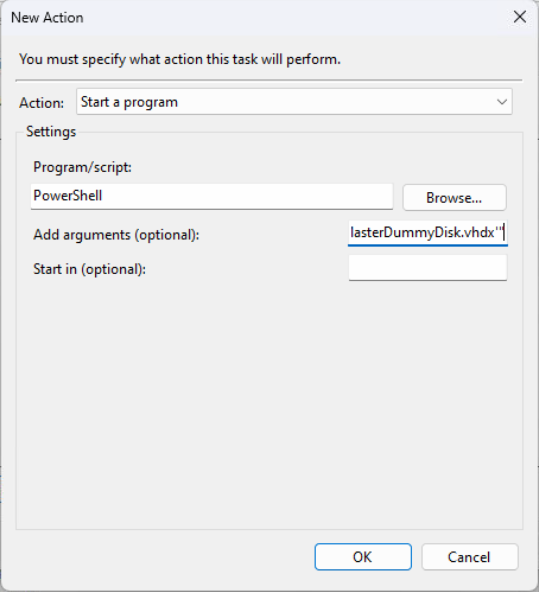Click the Start in (optional): label

coord(89,269)
